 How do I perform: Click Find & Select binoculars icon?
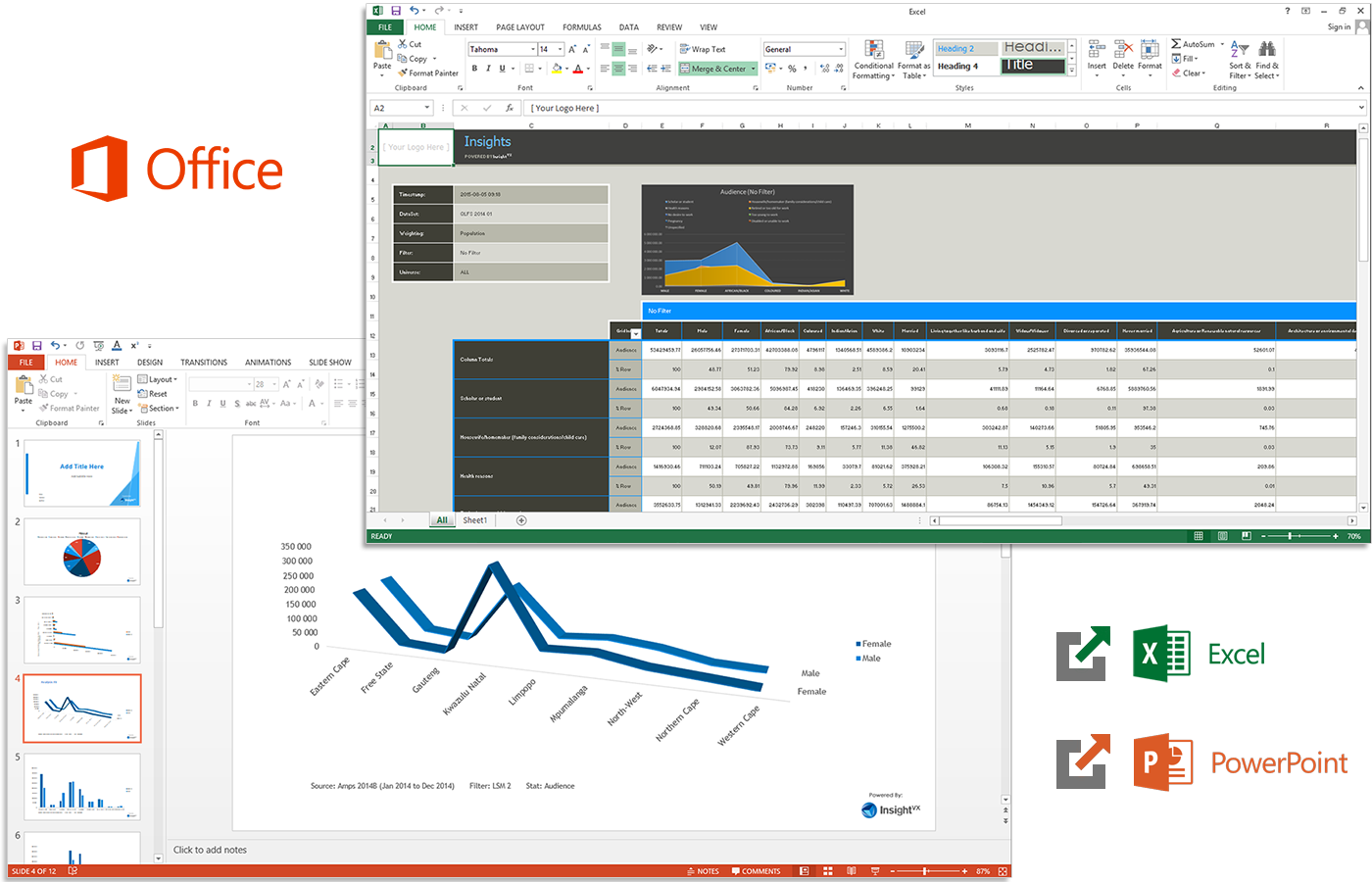pos(1267,48)
